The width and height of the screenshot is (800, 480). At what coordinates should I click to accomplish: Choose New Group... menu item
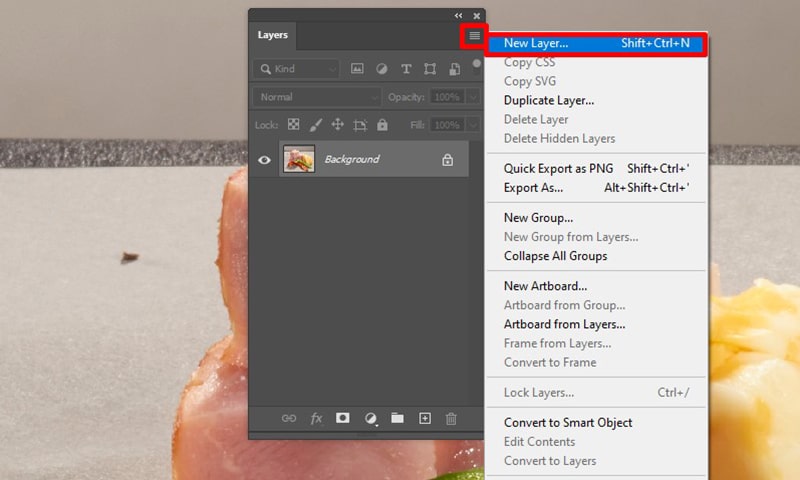tap(596, 218)
